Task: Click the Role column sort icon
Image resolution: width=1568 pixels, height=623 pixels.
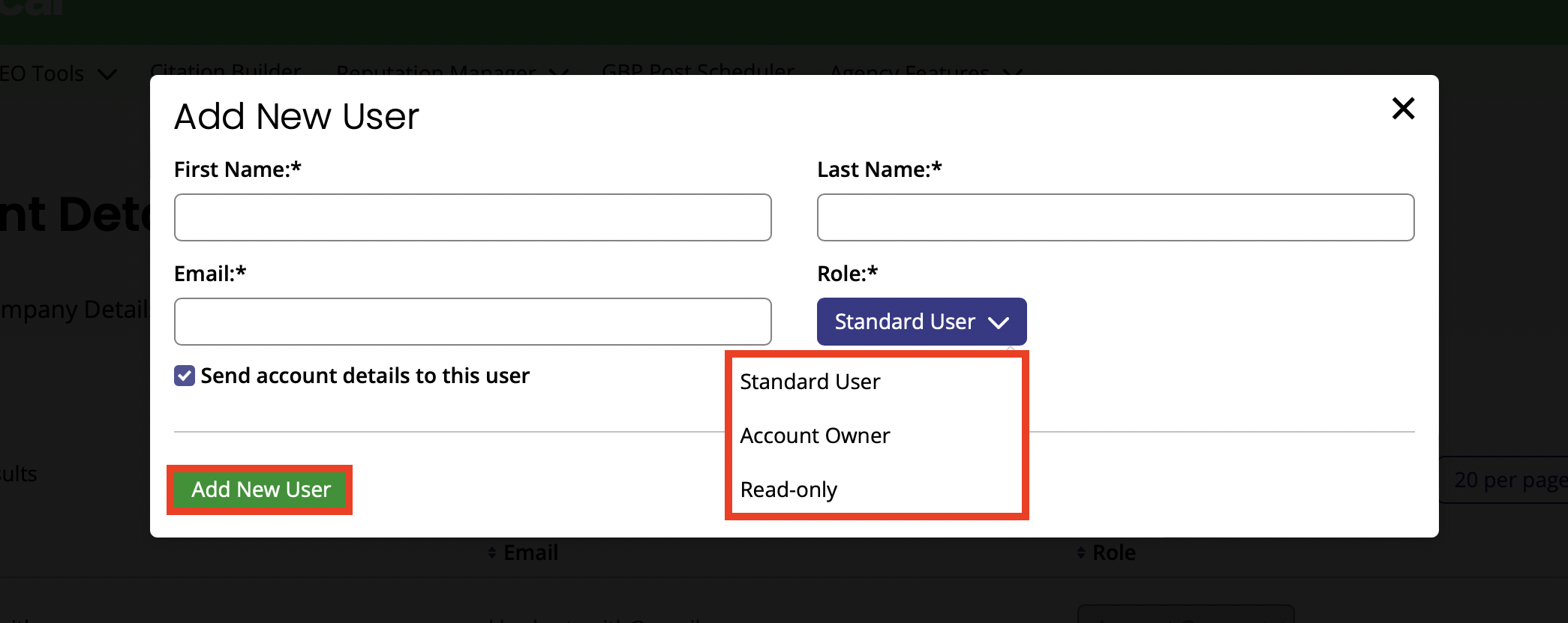Action: click(x=1081, y=553)
